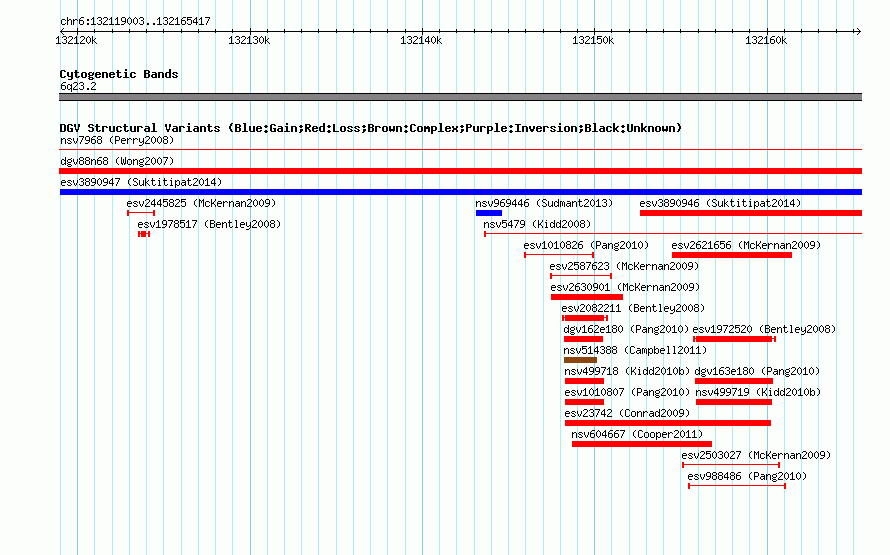
Task: Select the nsv969446 (Sudmant2013) blue bar
Action: pyautogui.click(x=489, y=213)
